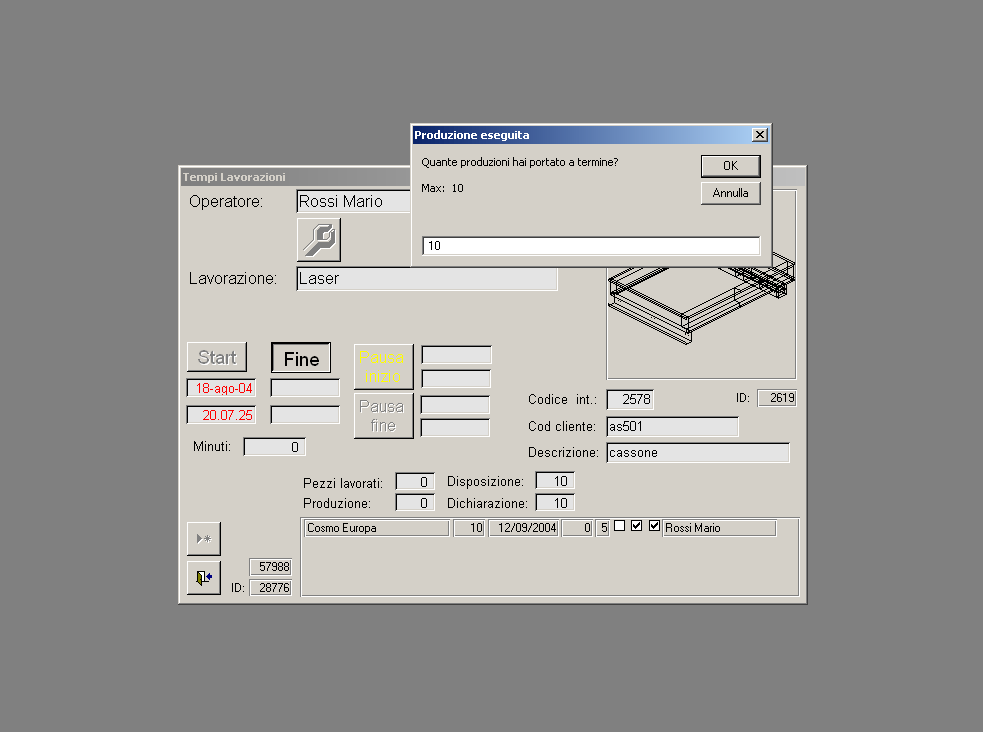Click the Lavorazione field showing Laser
Viewport: 983px width, 732px height.
[x=427, y=279]
